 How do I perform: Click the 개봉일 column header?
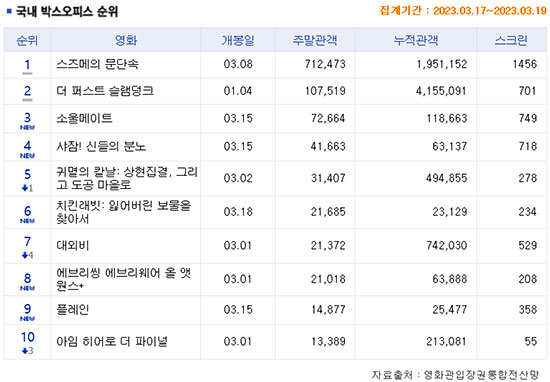pyautogui.click(x=238, y=40)
